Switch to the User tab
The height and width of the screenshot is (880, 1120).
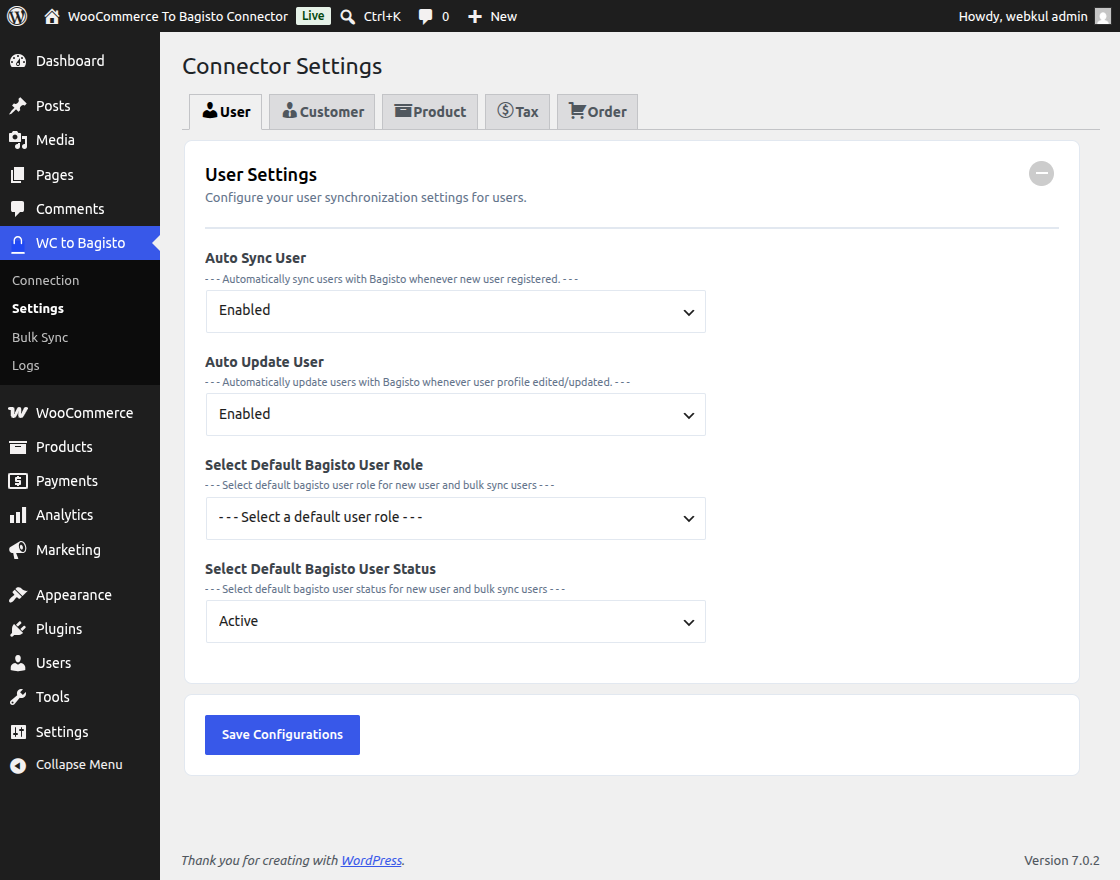(226, 111)
